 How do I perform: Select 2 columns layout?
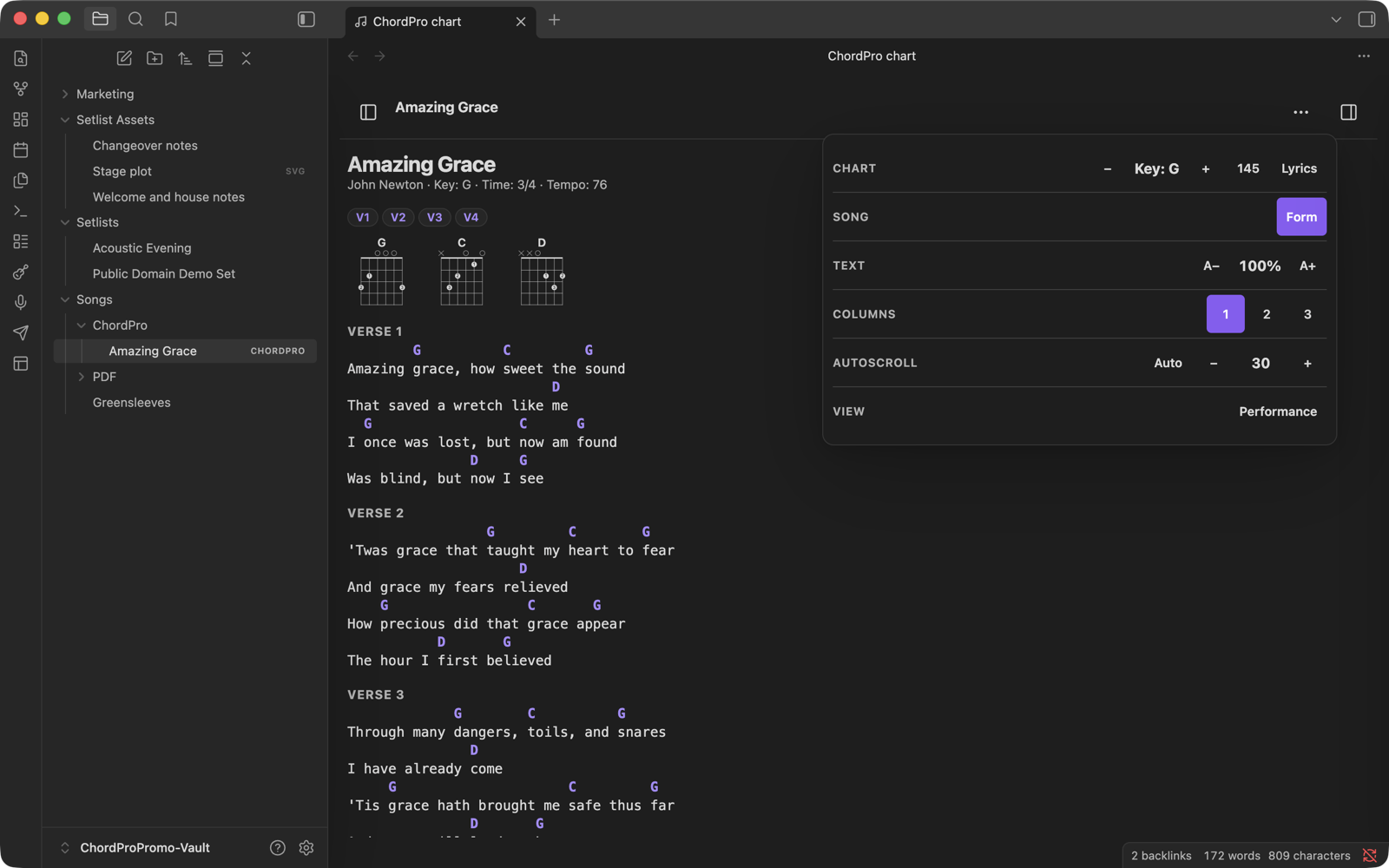pos(1267,314)
